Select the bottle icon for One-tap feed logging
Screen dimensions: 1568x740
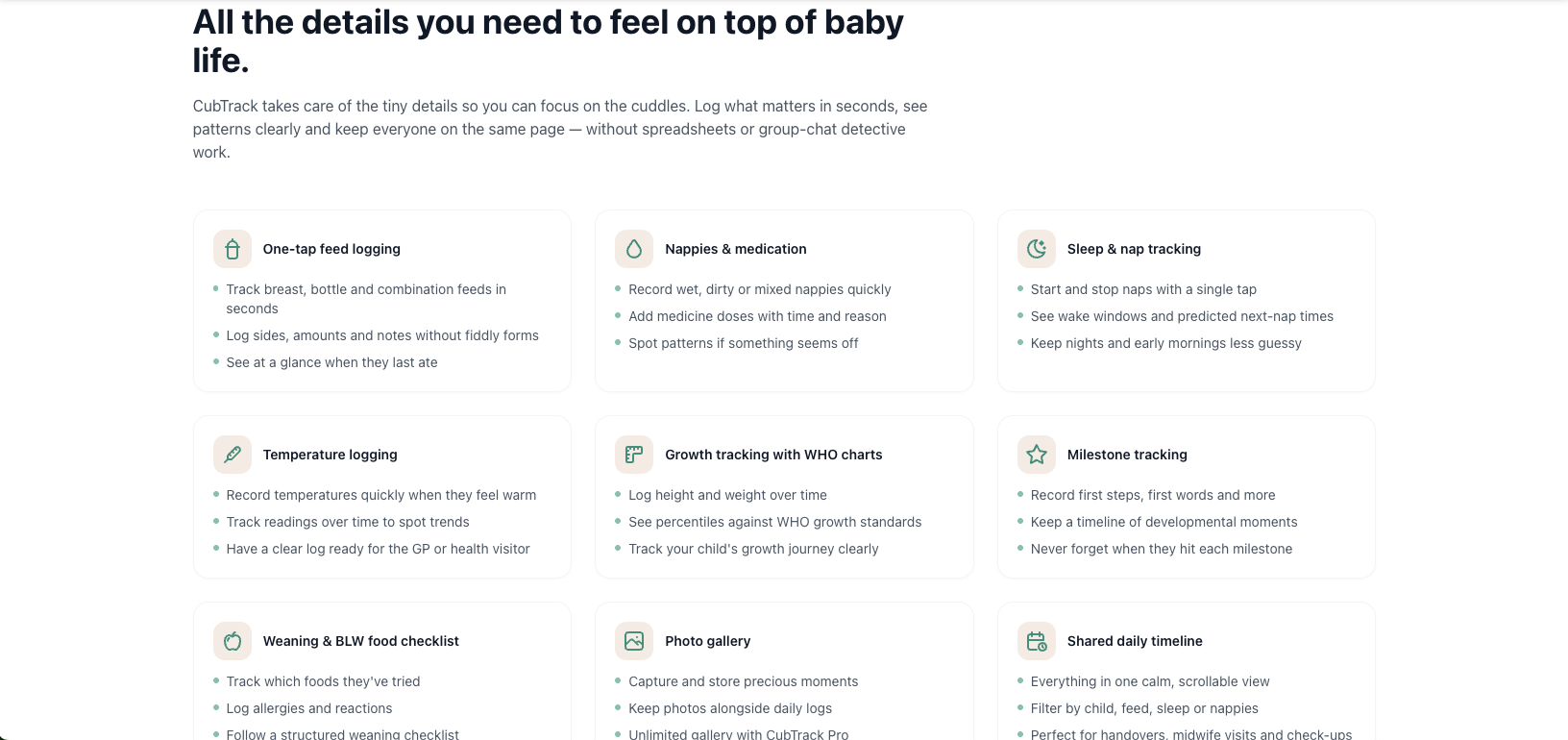point(232,248)
